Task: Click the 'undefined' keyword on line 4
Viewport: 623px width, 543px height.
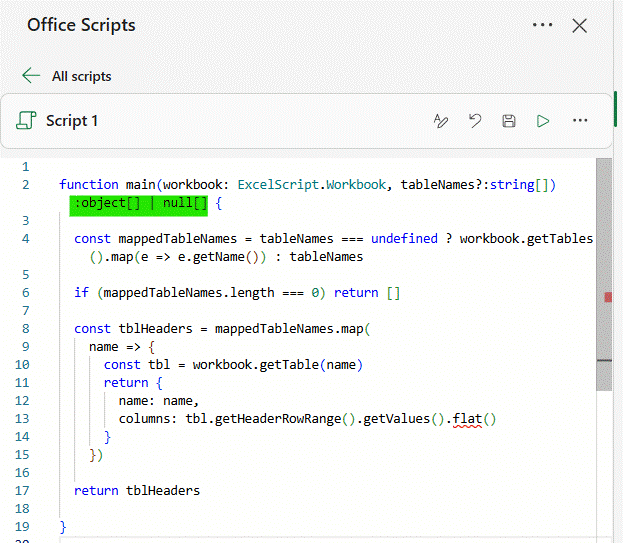Action: tap(404, 239)
